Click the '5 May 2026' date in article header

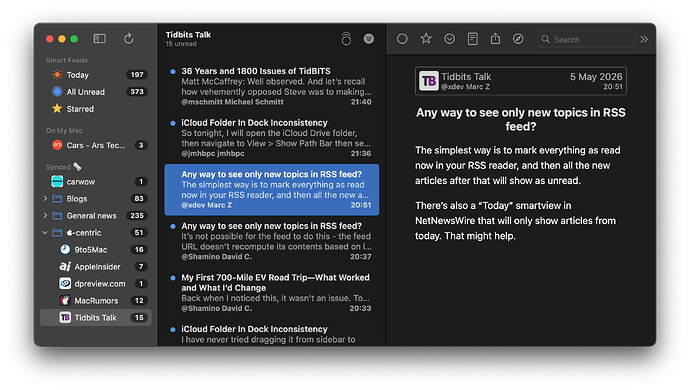(x=596, y=77)
